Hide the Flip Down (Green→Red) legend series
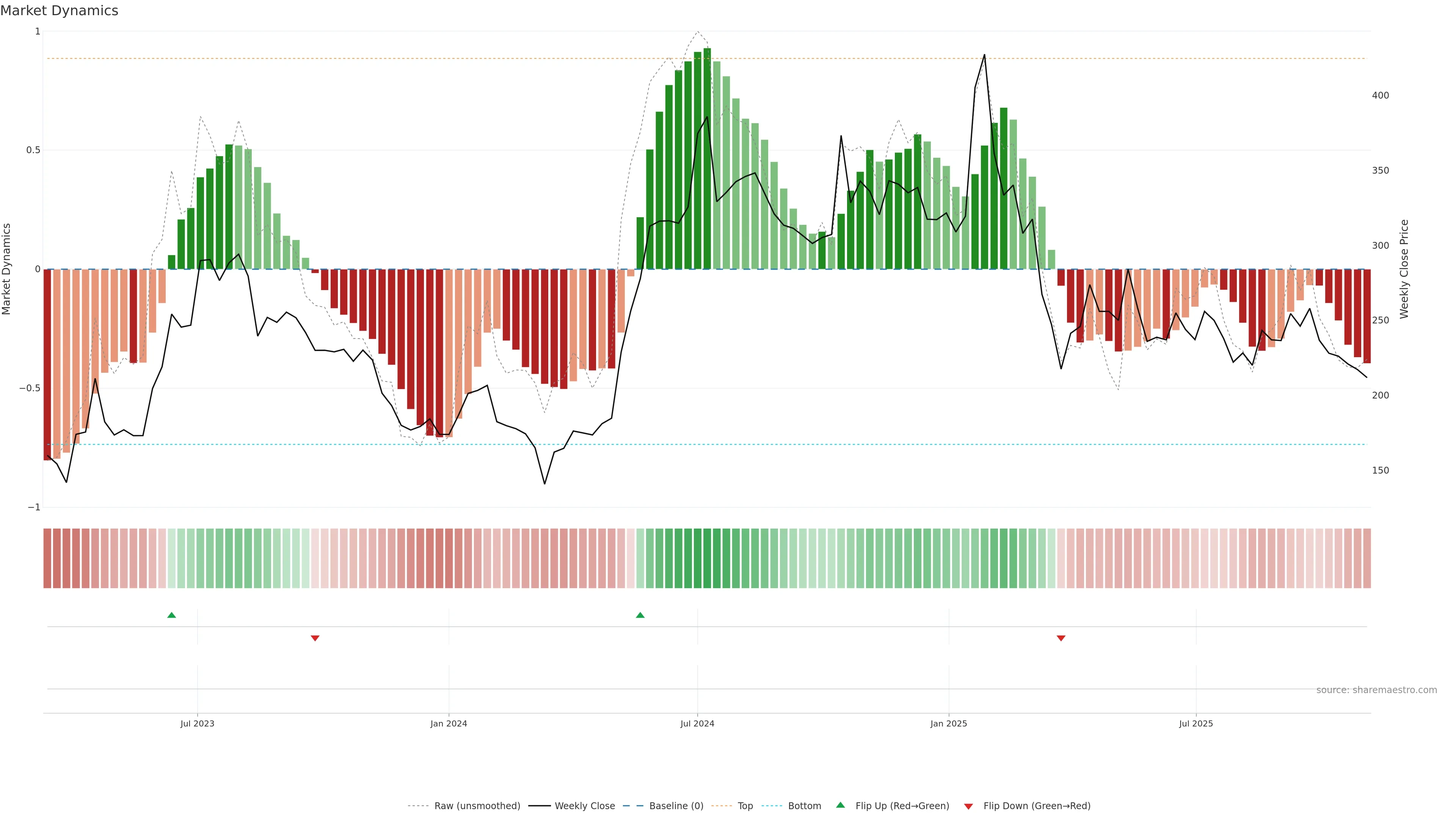This screenshot has width=1456, height=819. 1037,806
